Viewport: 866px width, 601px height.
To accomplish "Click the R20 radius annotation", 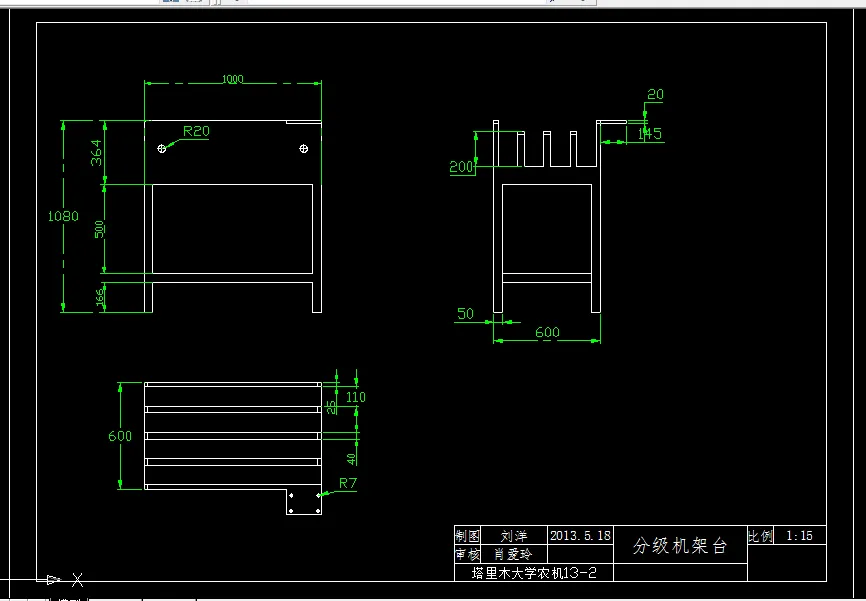I will tap(196, 131).
